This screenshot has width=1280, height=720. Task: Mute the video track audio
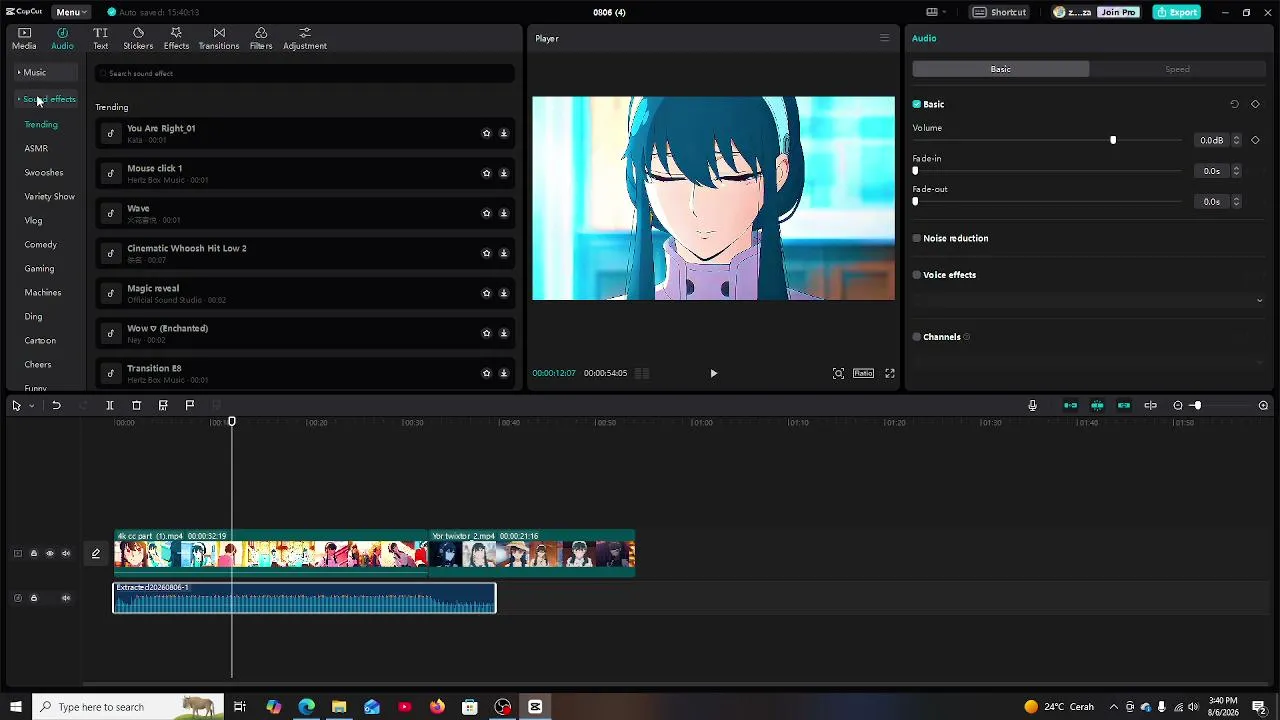click(66, 553)
